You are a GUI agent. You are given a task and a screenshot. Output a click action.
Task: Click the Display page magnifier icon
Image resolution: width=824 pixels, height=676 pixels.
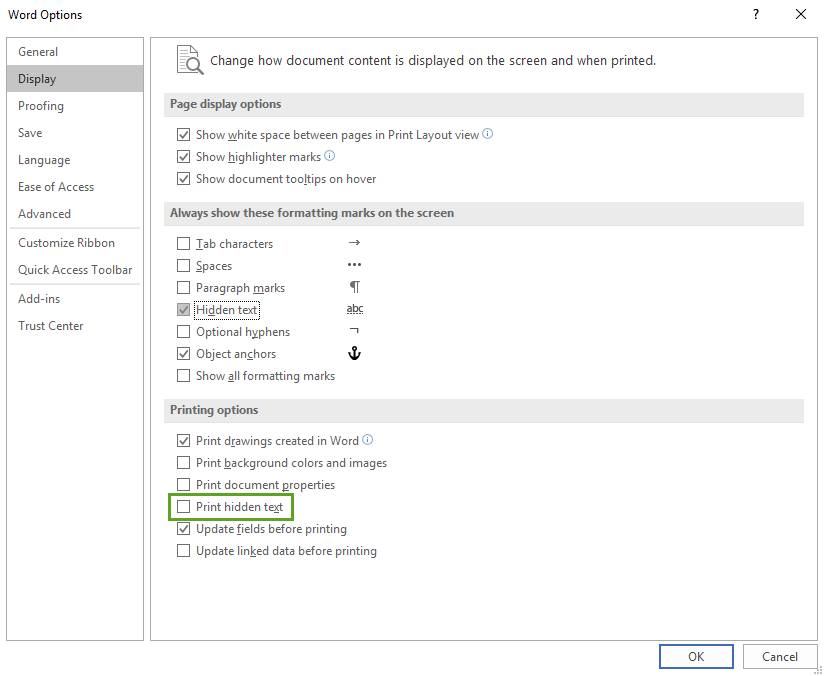(x=188, y=60)
